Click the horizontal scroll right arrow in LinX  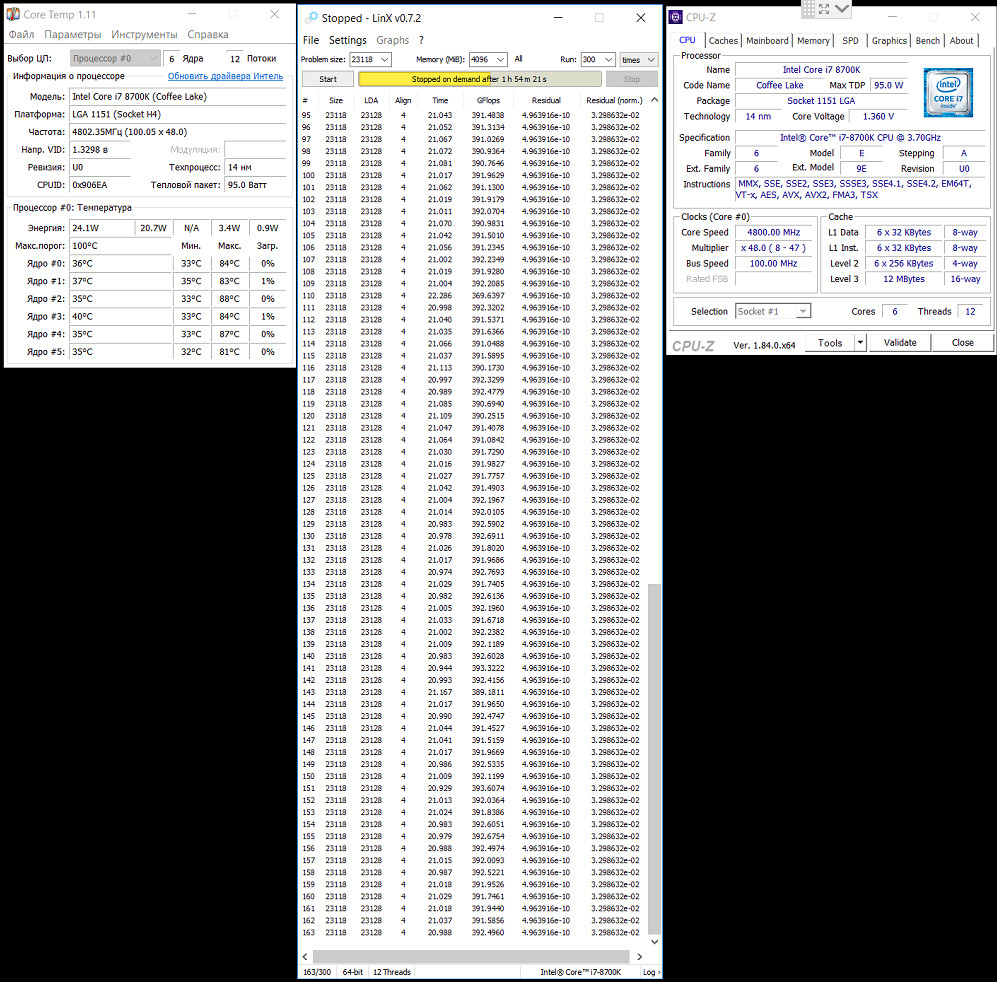pos(639,957)
